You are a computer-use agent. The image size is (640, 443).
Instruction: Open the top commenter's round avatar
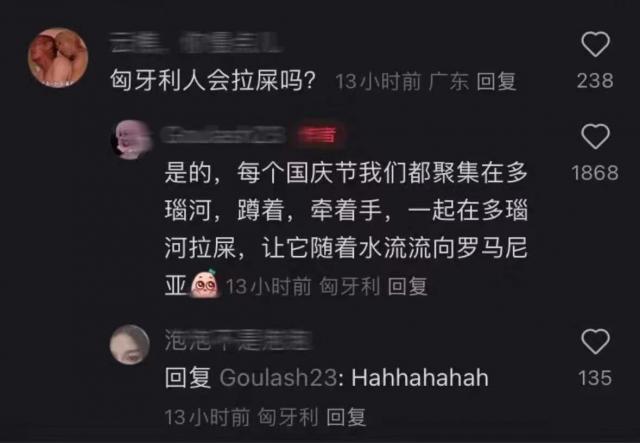point(58,57)
